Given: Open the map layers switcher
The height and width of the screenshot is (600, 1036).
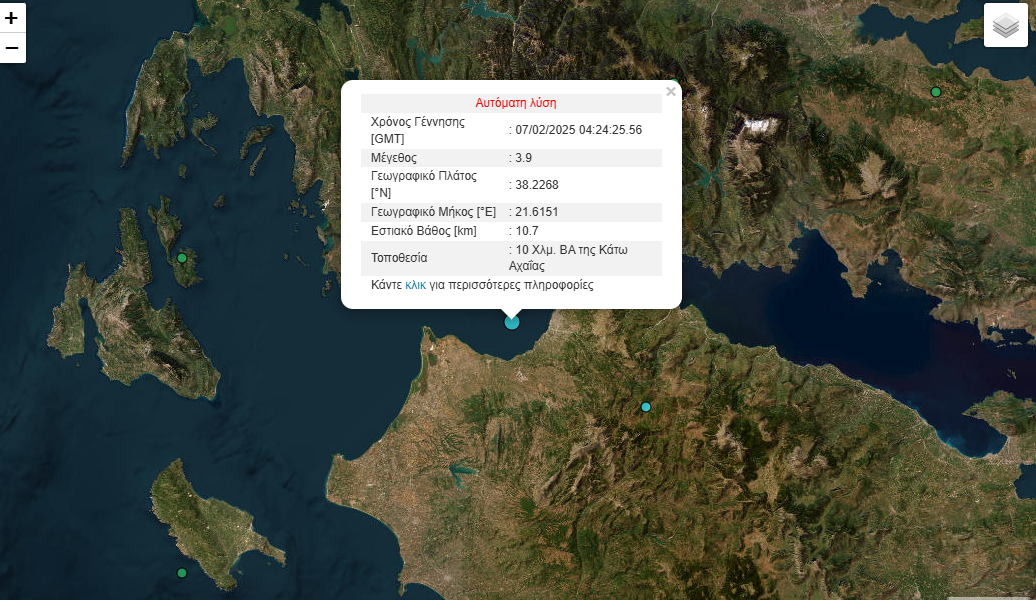Looking at the screenshot, I should 1005,26.
